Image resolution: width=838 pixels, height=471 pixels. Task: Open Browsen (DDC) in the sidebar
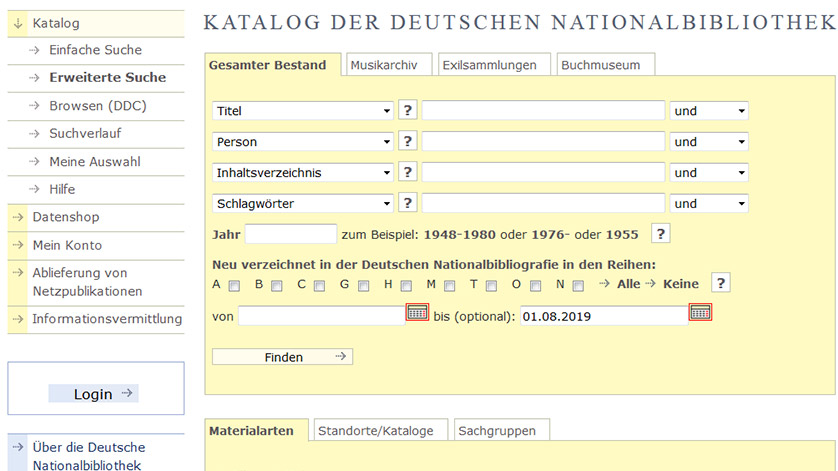(97, 105)
